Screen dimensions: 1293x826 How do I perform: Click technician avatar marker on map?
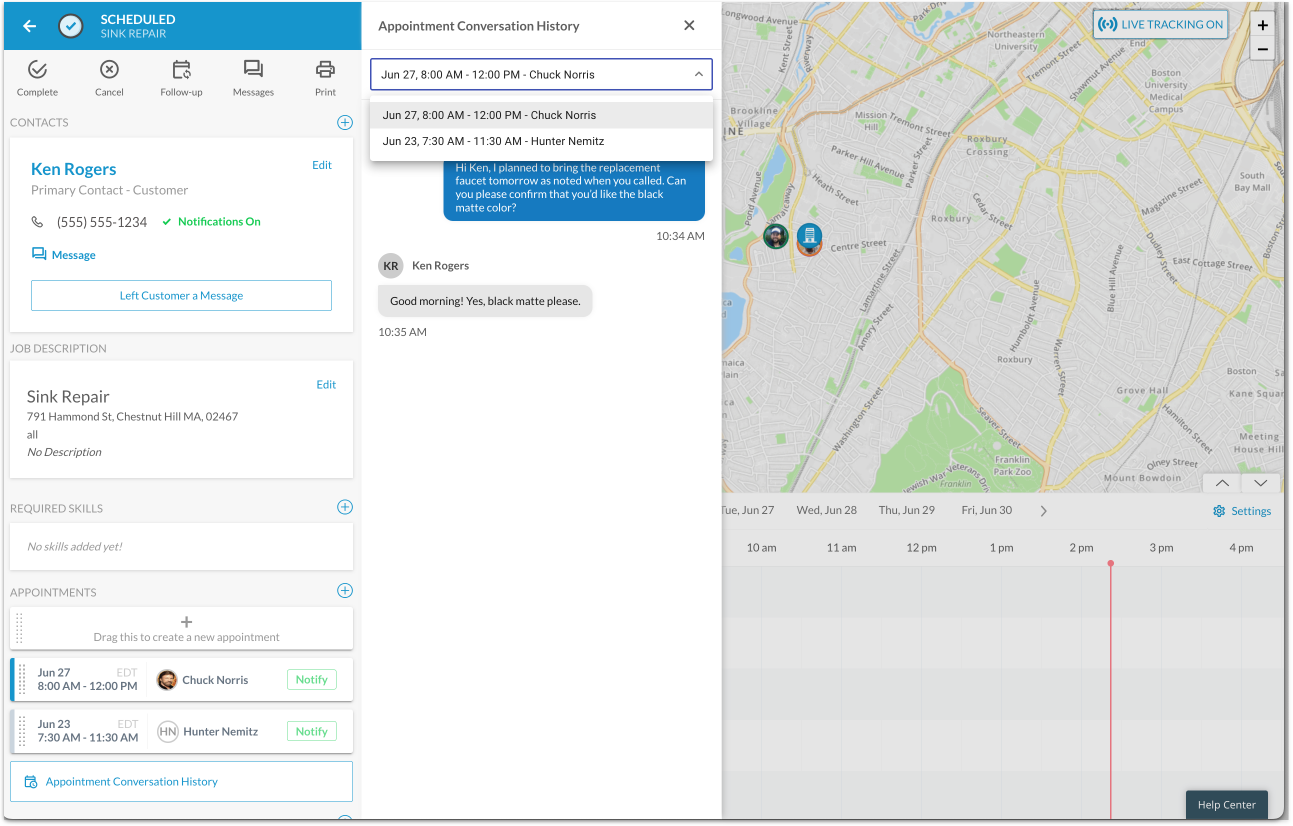pyautogui.click(x=775, y=237)
